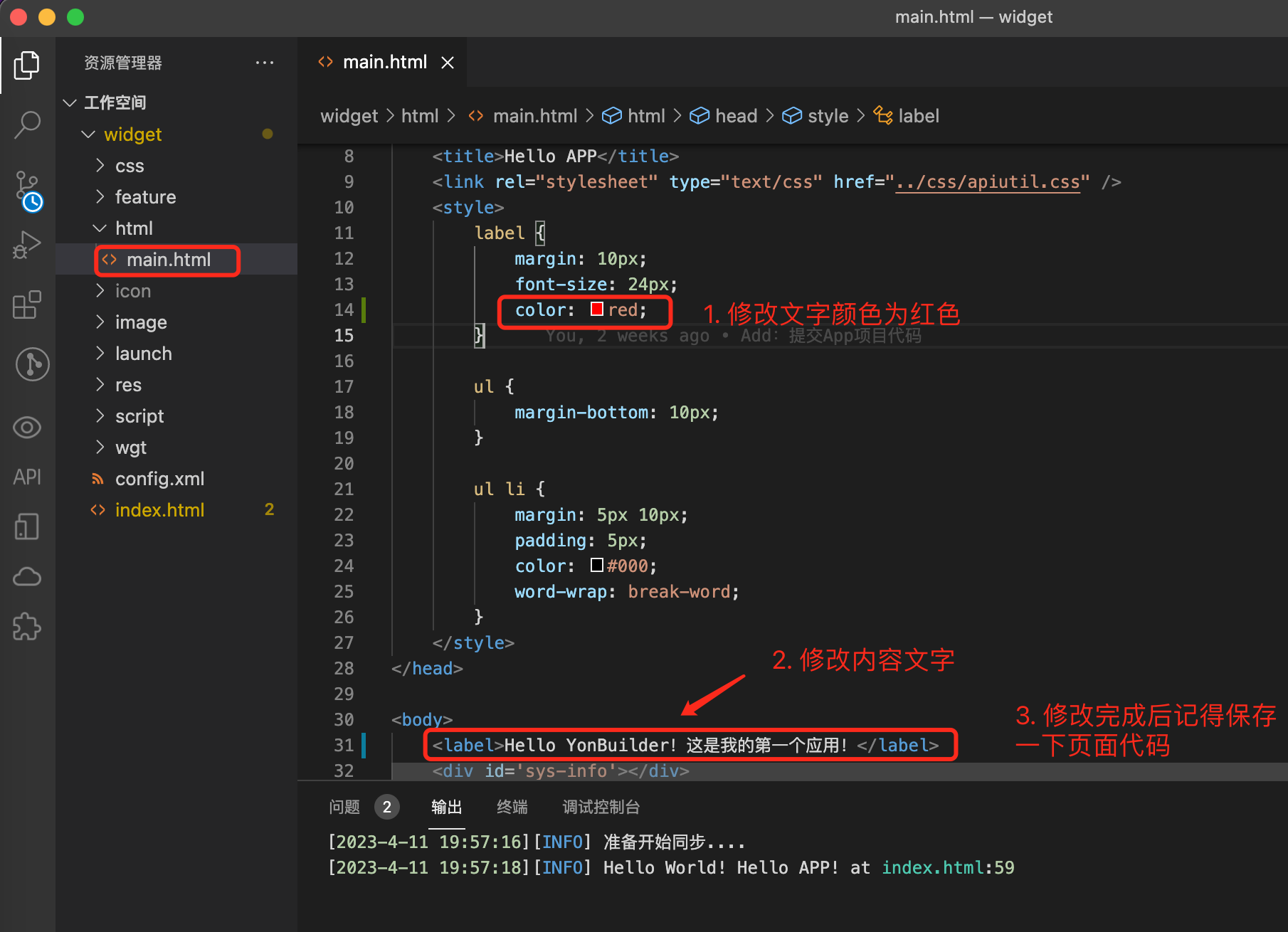Expand the script folder
The image size is (1288, 932).
click(139, 416)
